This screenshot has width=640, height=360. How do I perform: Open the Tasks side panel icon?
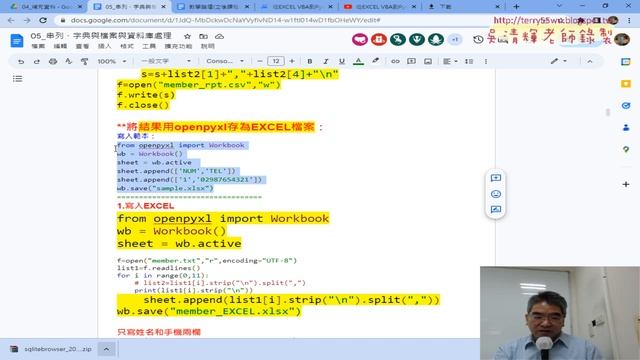626,106
